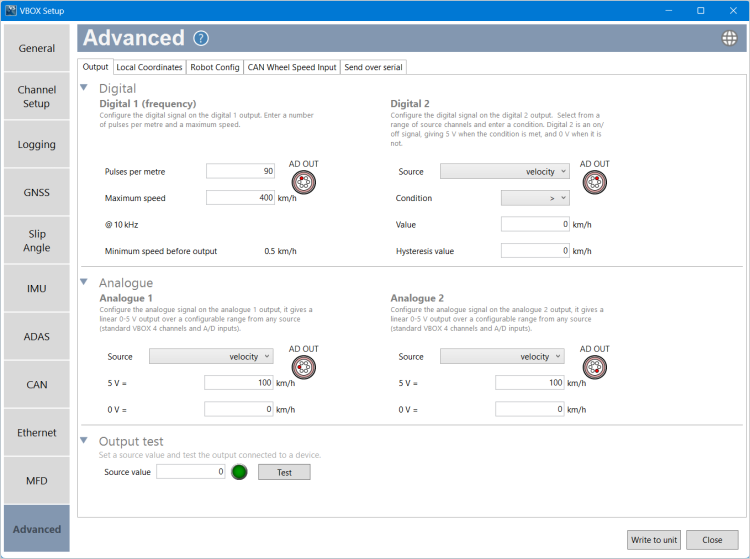Viewport: 750px width, 559px height.
Task: Open the IMU page
Action: tap(37, 288)
